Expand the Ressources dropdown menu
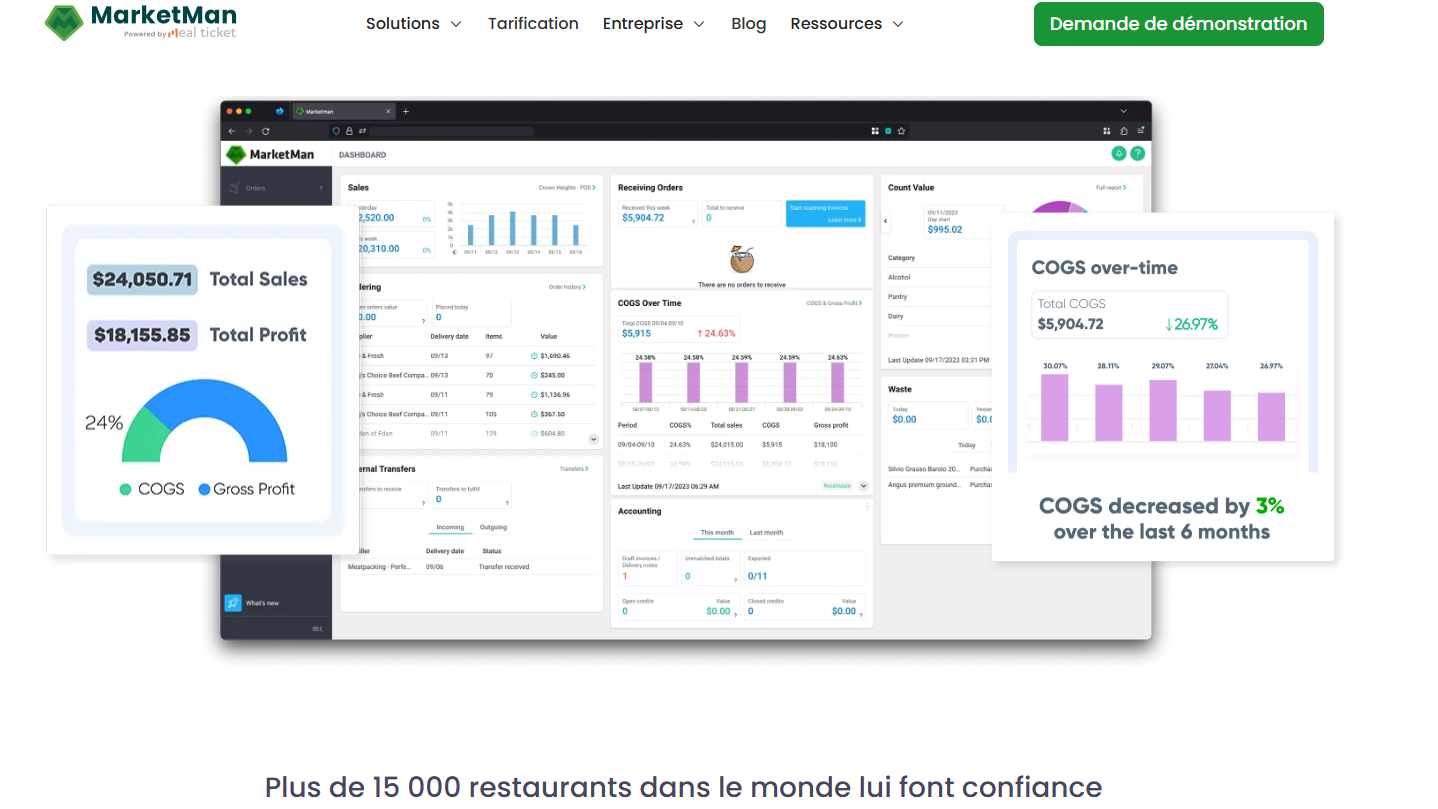The width and height of the screenshot is (1438, 809). tap(846, 24)
